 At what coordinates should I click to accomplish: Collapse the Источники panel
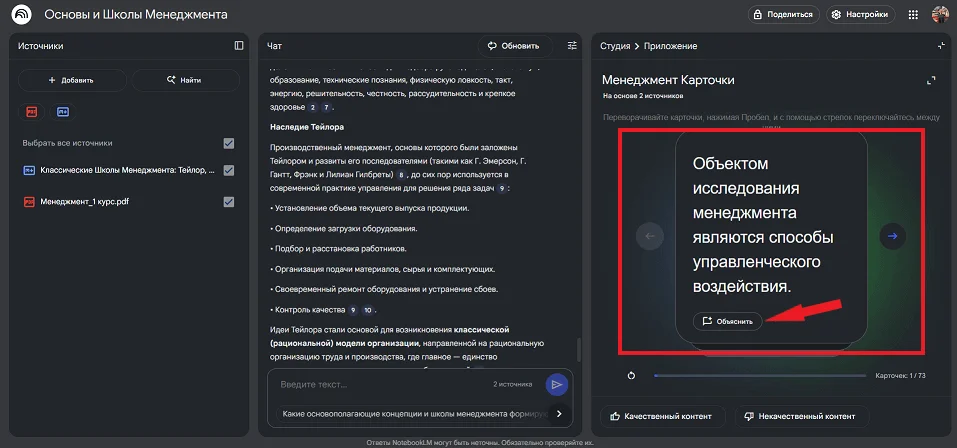click(239, 46)
